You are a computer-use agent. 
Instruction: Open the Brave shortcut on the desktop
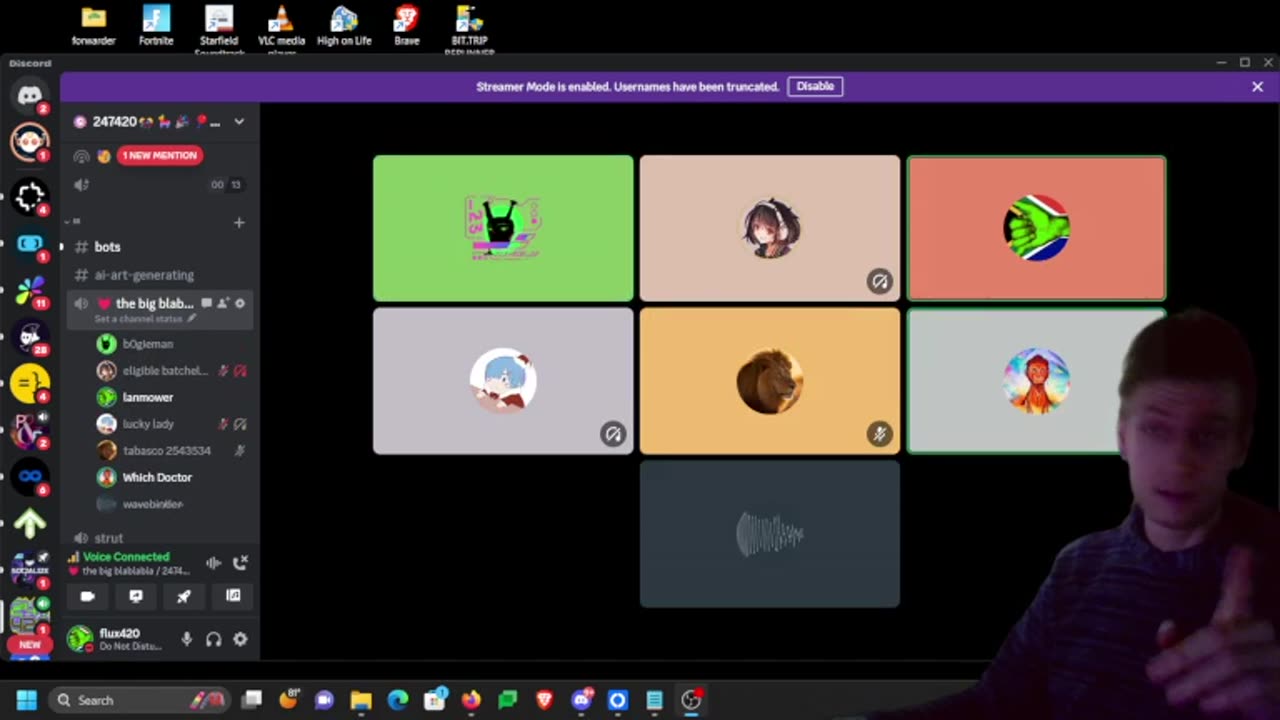pos(406,27)
